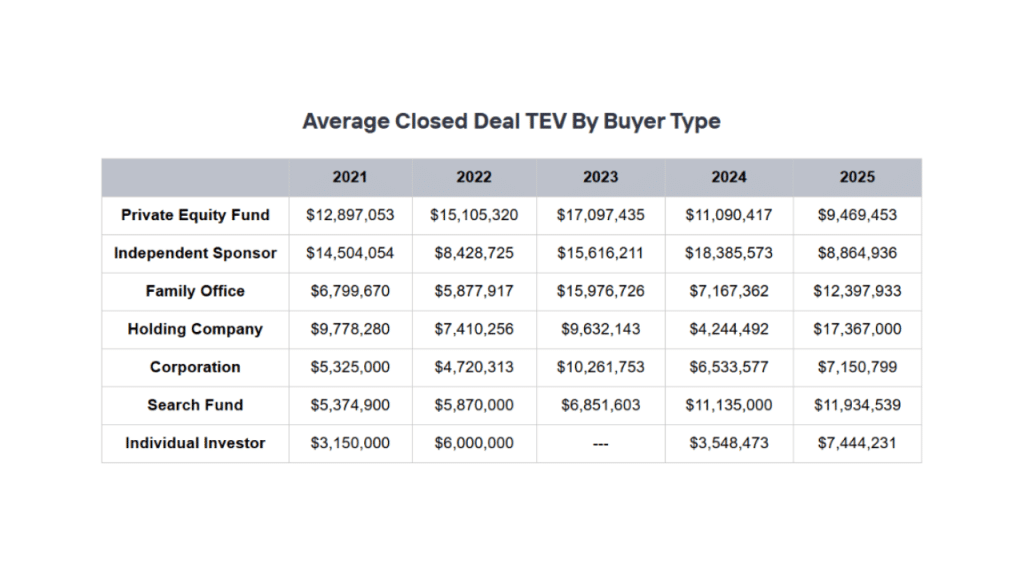Click the Individual Investor row label
The width and height of the screenshot is (1024, 576).
pos(195,443)
